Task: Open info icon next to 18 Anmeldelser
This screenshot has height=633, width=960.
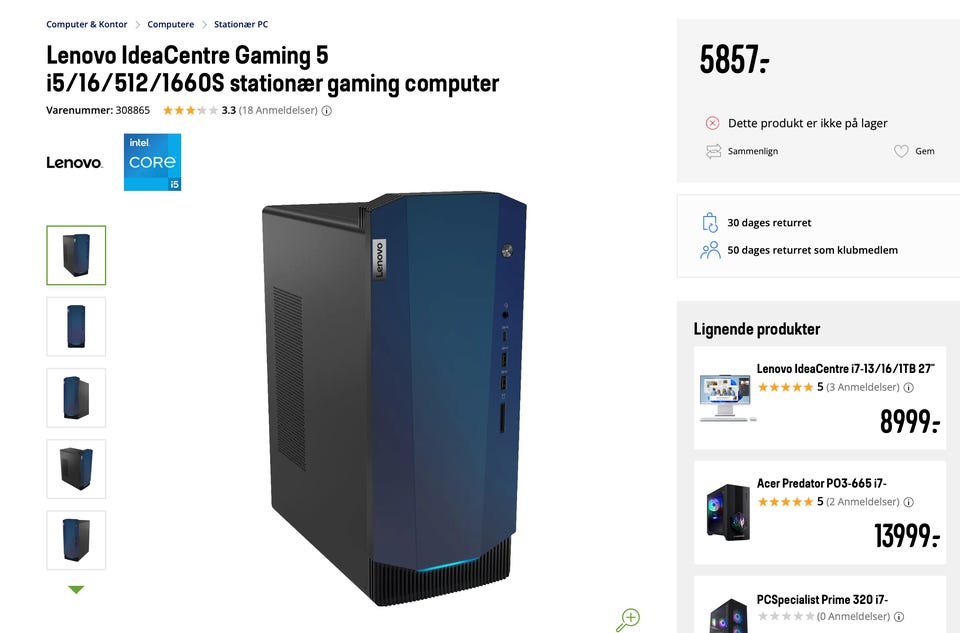Action: [327, 111]
